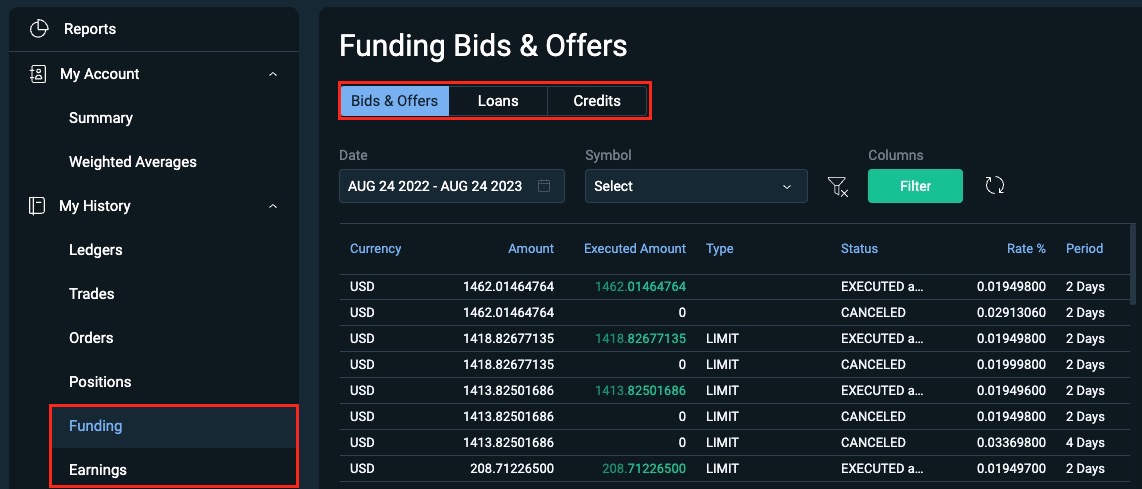This screenshot has height=489, width=1142.
Task: Click the table vertical scrollbar
Action: pos(1132,265)
